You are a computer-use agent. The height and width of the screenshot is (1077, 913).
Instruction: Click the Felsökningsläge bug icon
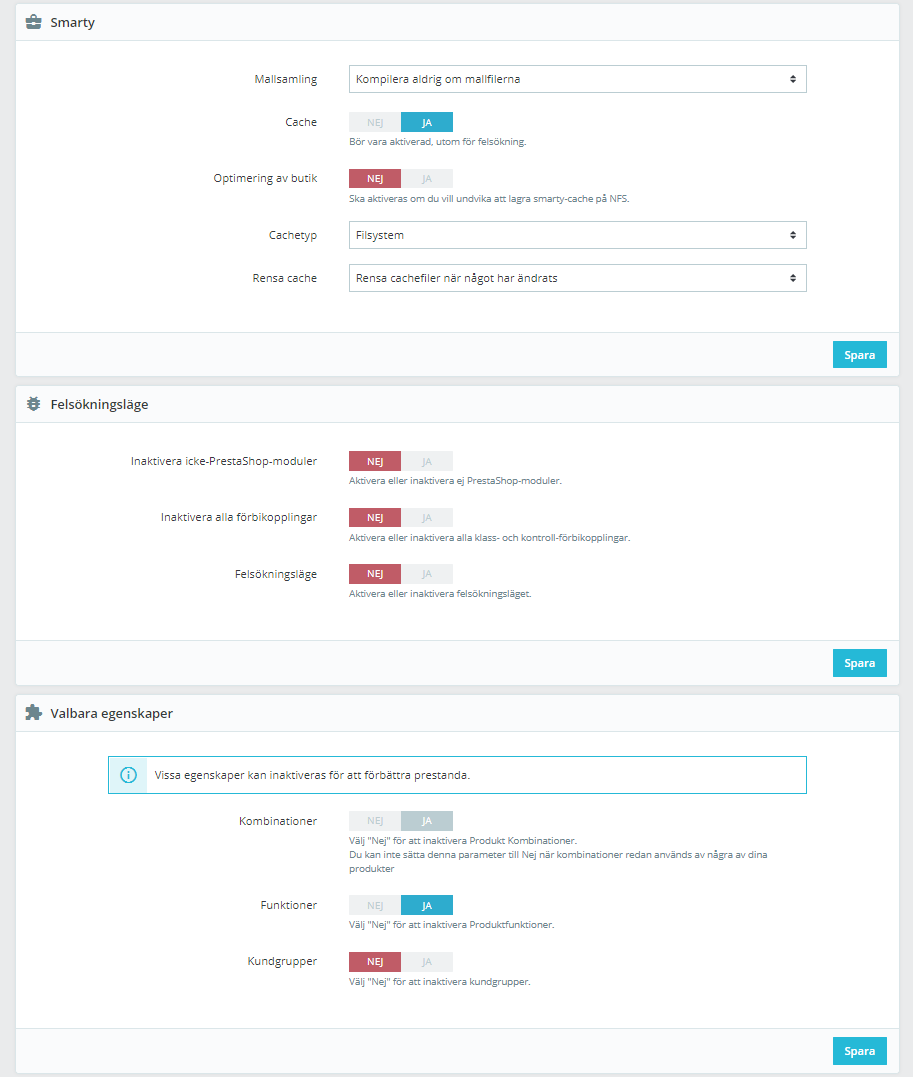pyautogui.click(x=33, y=404)
